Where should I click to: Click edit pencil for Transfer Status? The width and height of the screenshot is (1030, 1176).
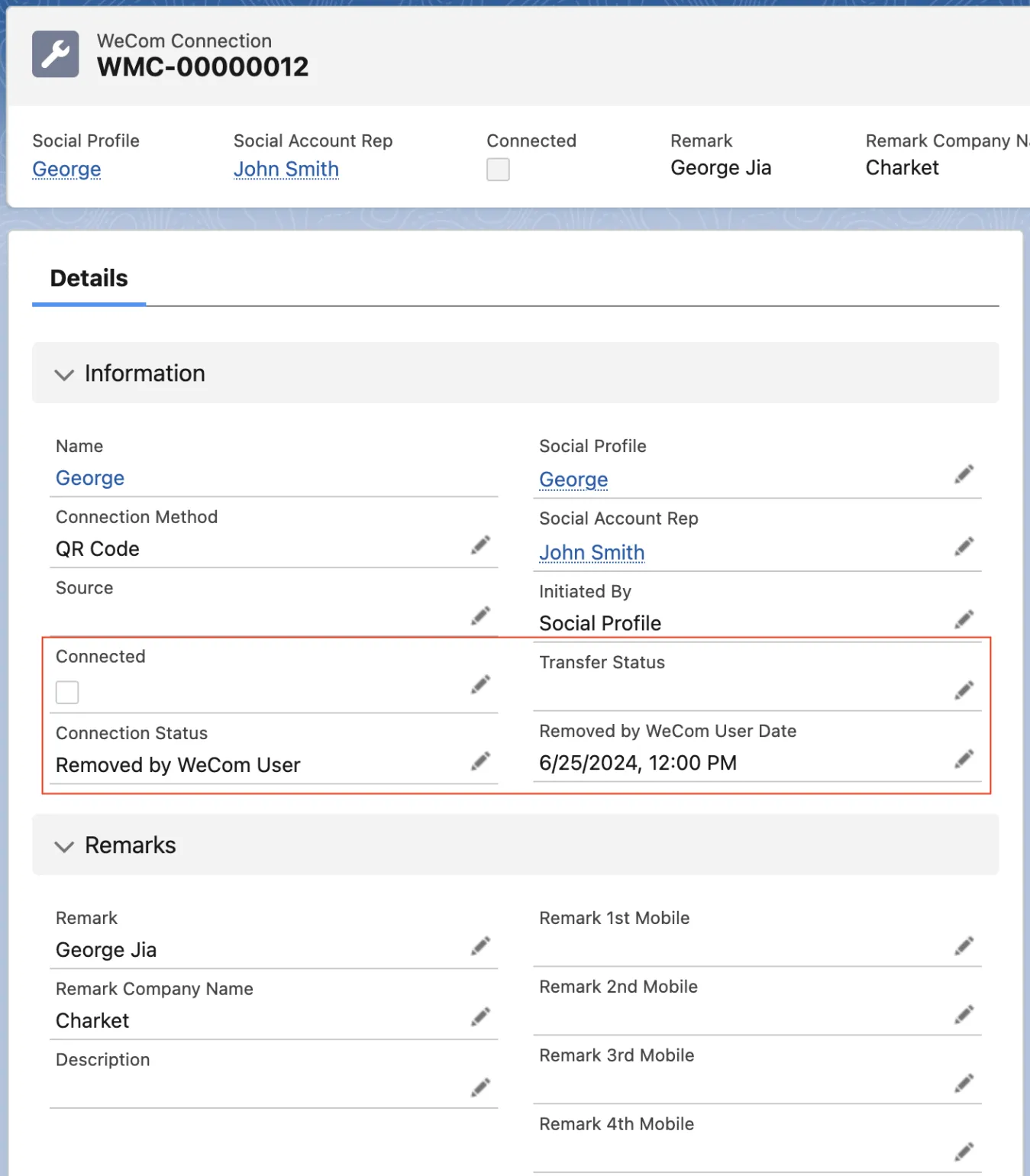point(964,690)
